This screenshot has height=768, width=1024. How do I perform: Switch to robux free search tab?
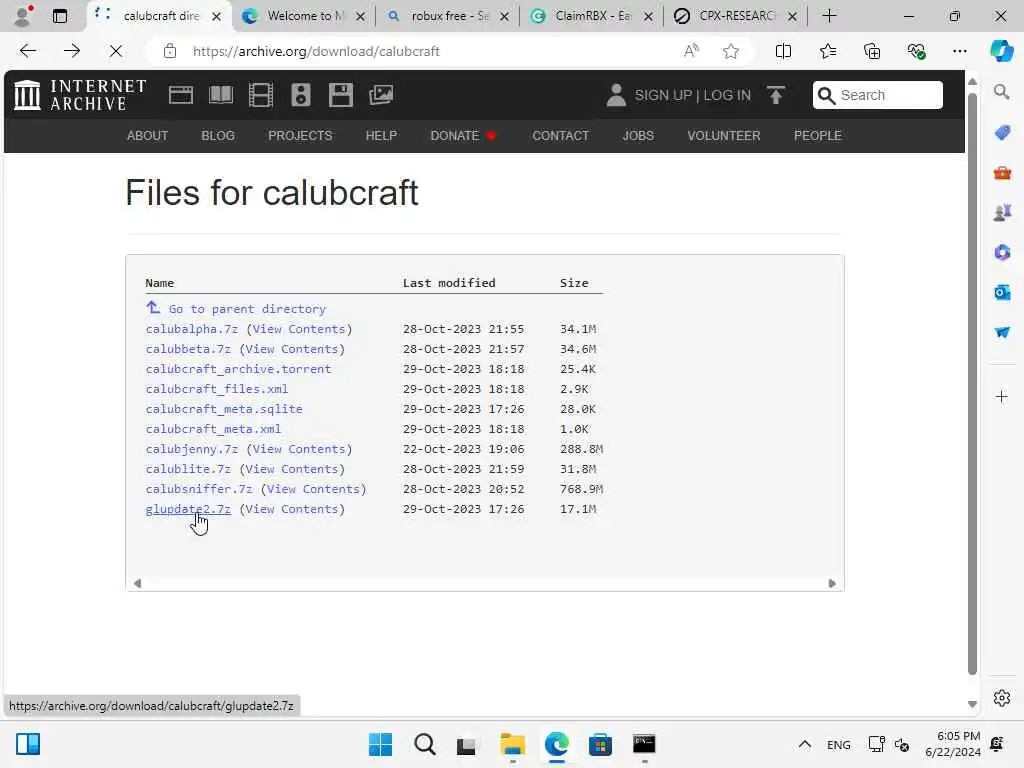click(447, 16)
